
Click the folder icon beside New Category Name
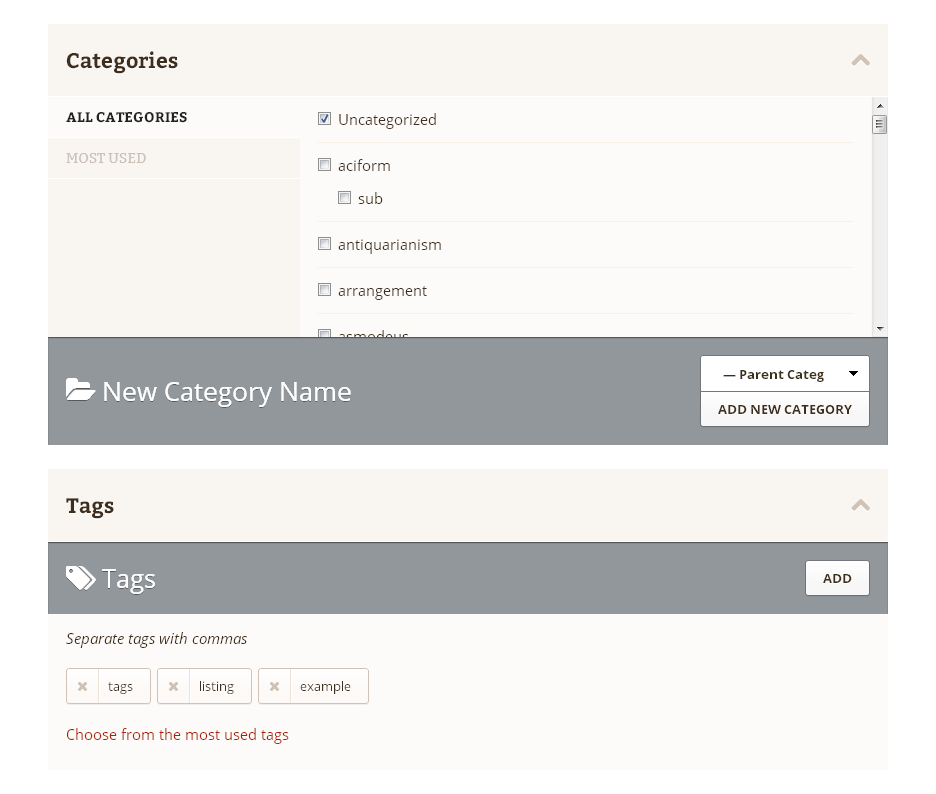tap(80, 390)
